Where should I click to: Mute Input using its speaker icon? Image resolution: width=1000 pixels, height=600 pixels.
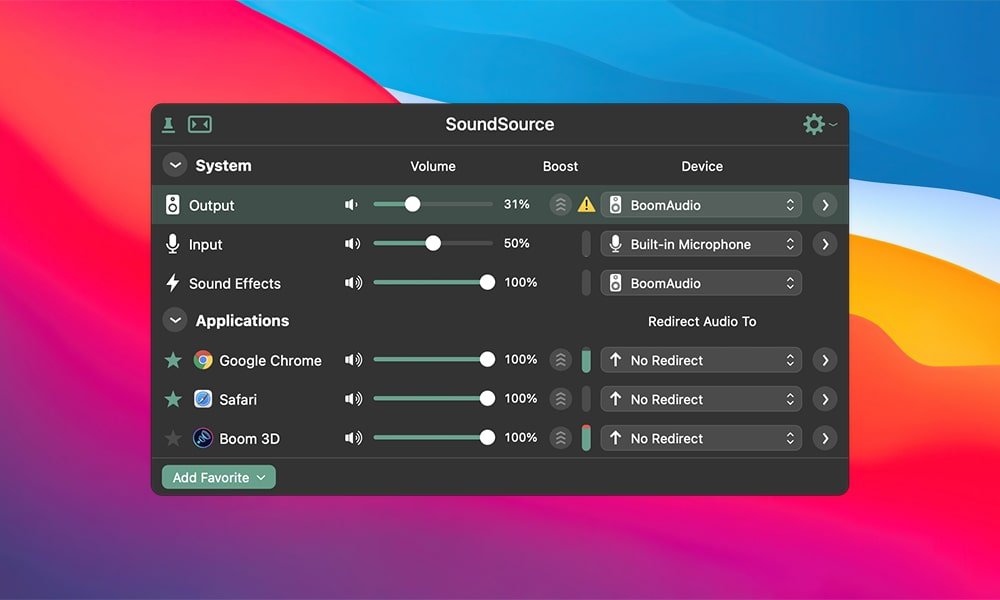tap(352, 243)
